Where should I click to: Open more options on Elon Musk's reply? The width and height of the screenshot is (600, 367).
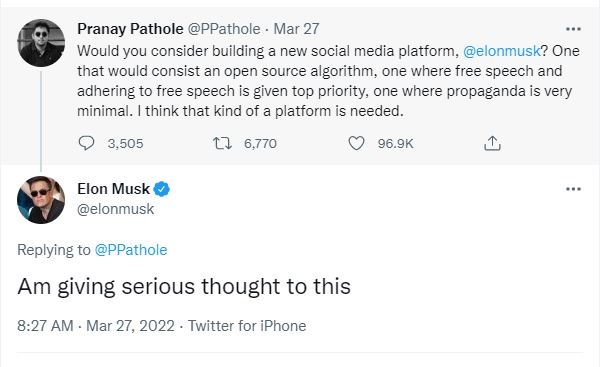coord(573,189)
